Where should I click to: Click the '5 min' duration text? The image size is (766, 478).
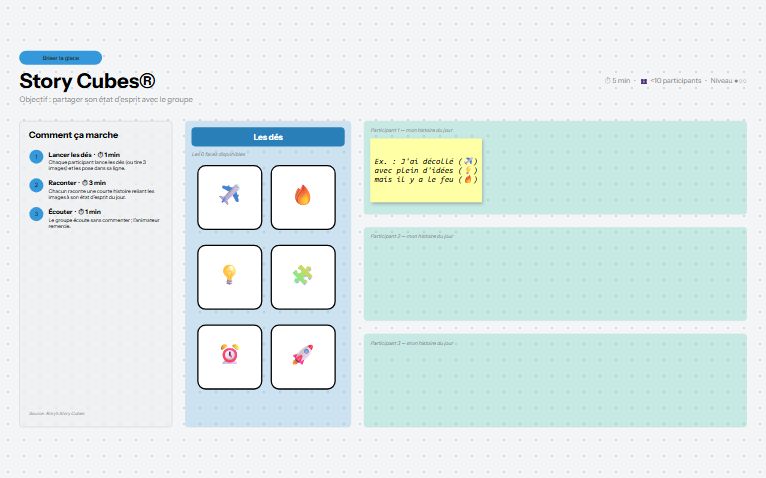pyautogui.click(x=621, y=81)
